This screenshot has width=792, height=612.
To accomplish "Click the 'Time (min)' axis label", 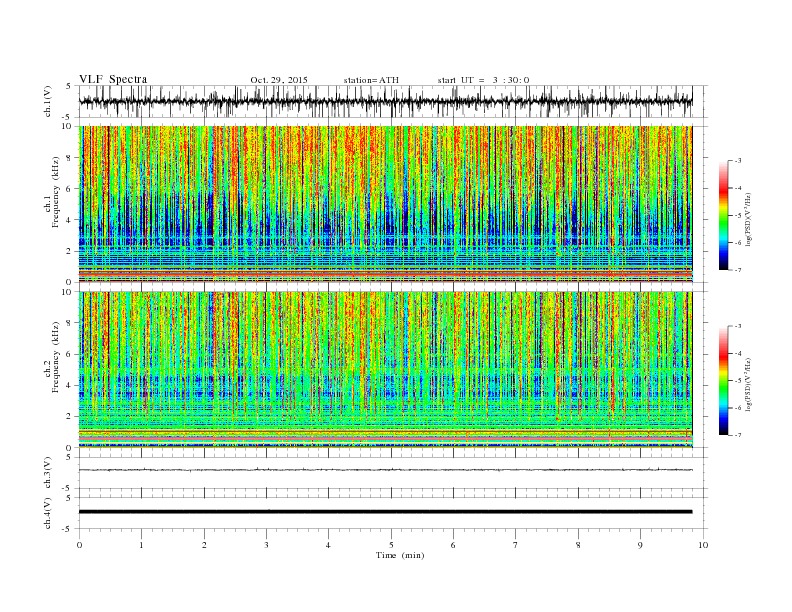I will (x=400, y=555).
